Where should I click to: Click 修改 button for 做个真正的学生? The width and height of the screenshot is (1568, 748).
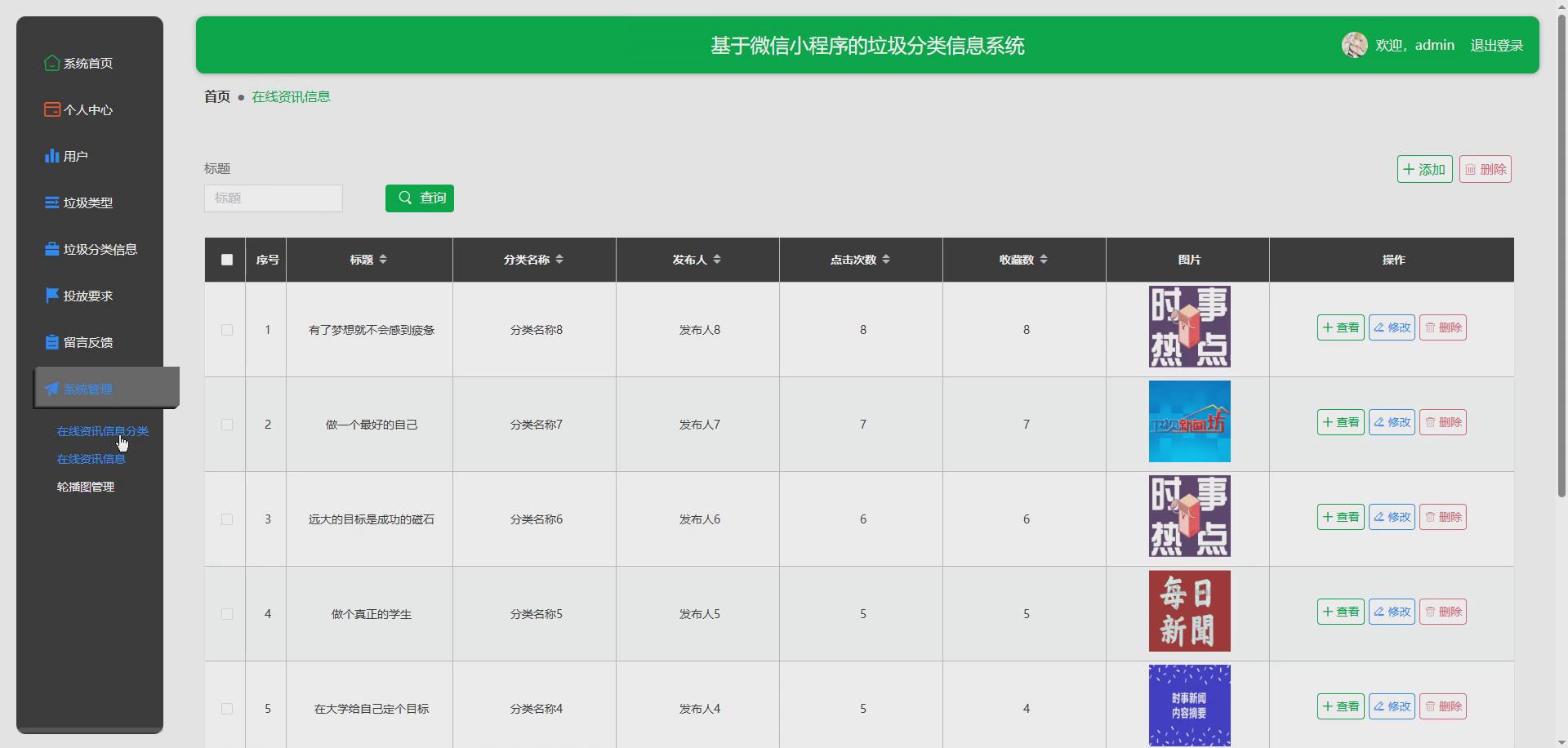pyautogui.click(x=1392, y=612)
